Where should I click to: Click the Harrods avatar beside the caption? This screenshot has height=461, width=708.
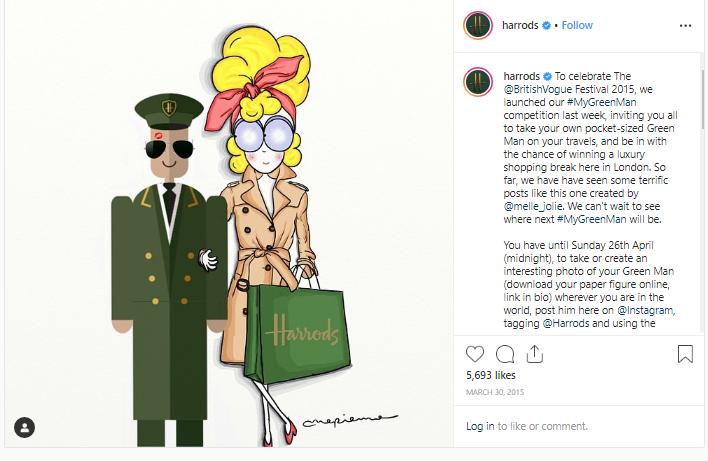pyautogui.click(x=478, y=82)
